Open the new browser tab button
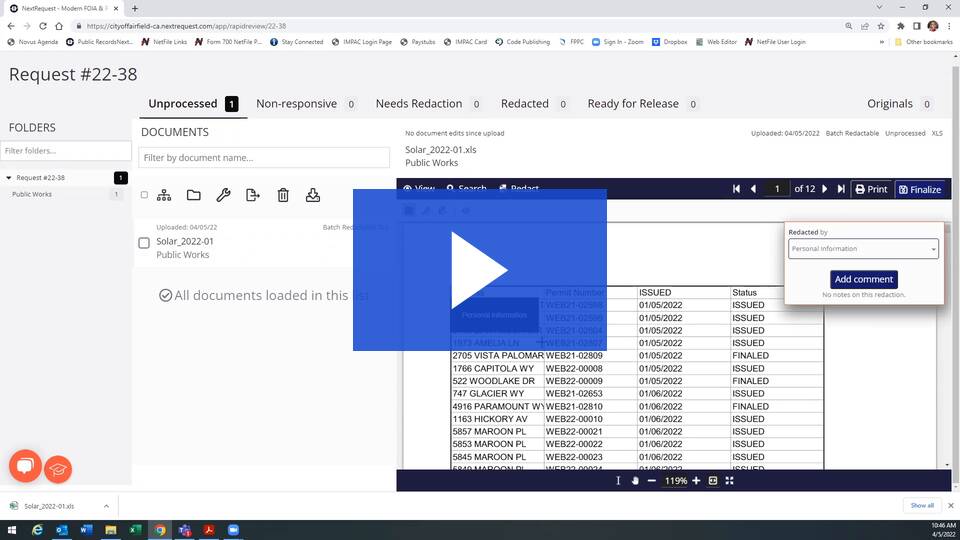960x540 pixels. coord(135,9)
